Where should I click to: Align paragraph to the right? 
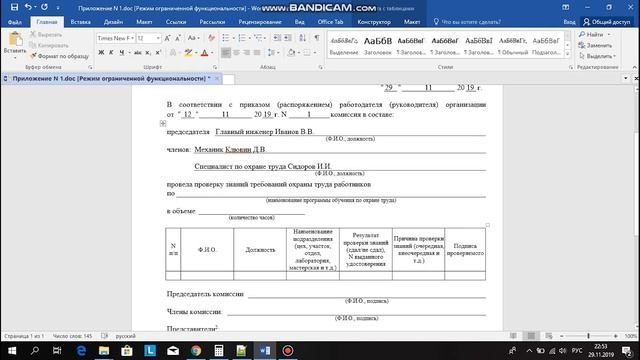(x=247, y=53)
